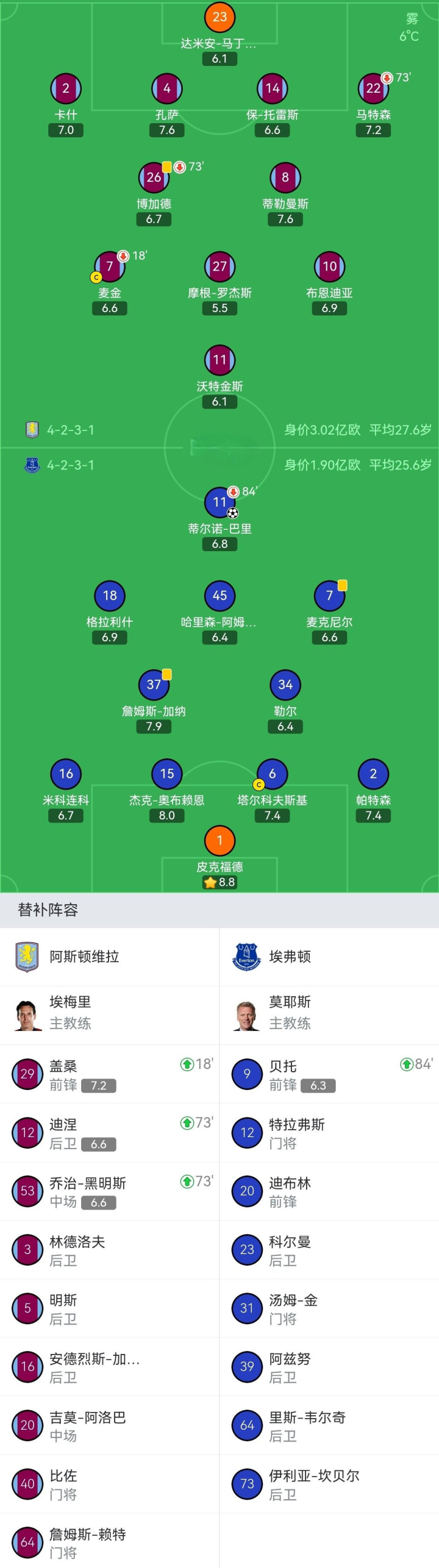Open substitute 盖桑 forward entry
439x1568 pixels.
pos(110,1074)
